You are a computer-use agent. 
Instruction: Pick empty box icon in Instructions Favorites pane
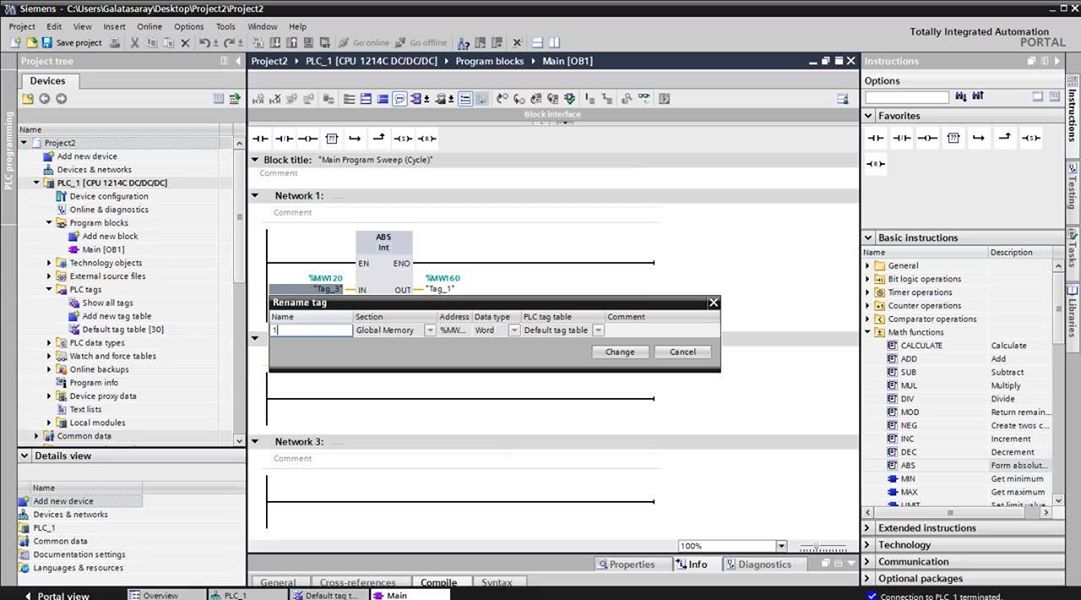click(x=953, y=138)
